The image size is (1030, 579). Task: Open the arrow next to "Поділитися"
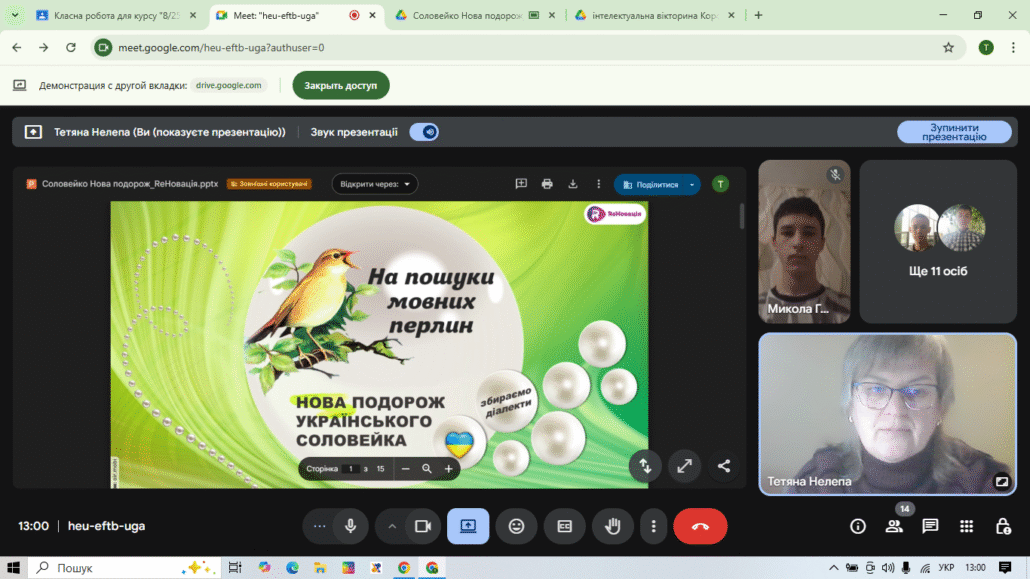[x=691, y=185]
